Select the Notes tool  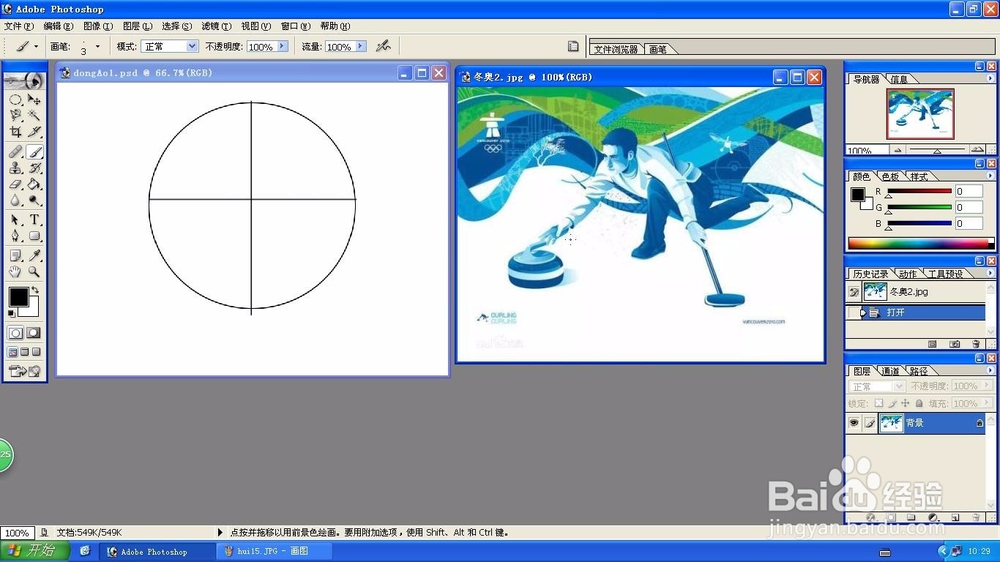tap(15, 256)
